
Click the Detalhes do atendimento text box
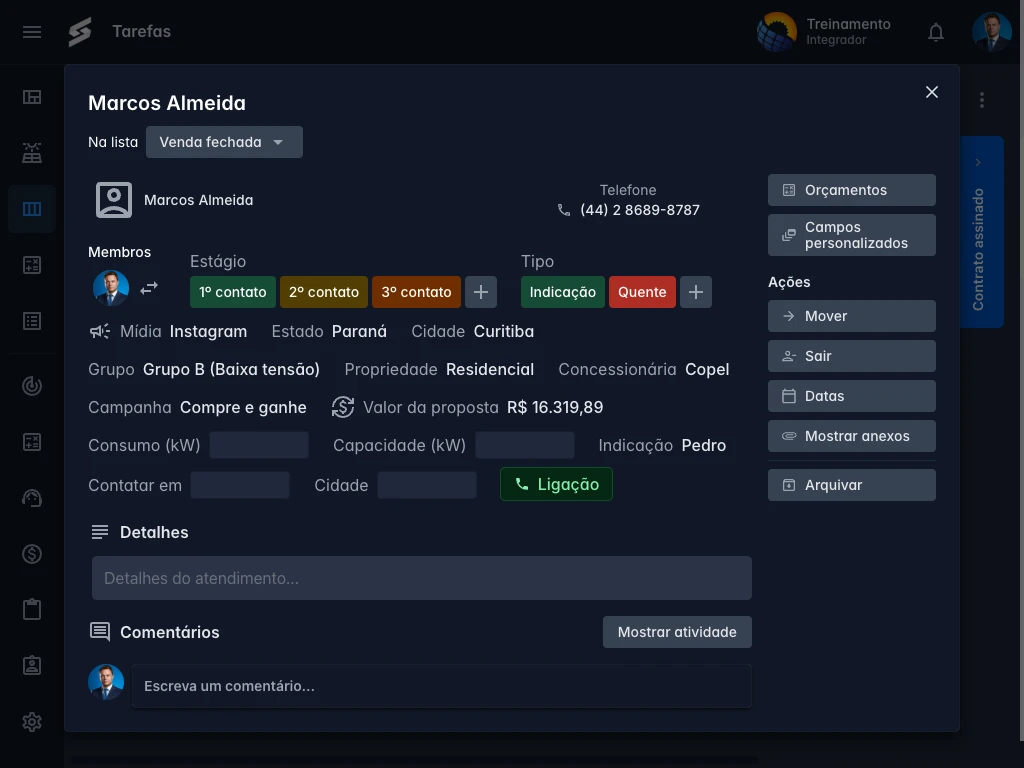(422, 578)
